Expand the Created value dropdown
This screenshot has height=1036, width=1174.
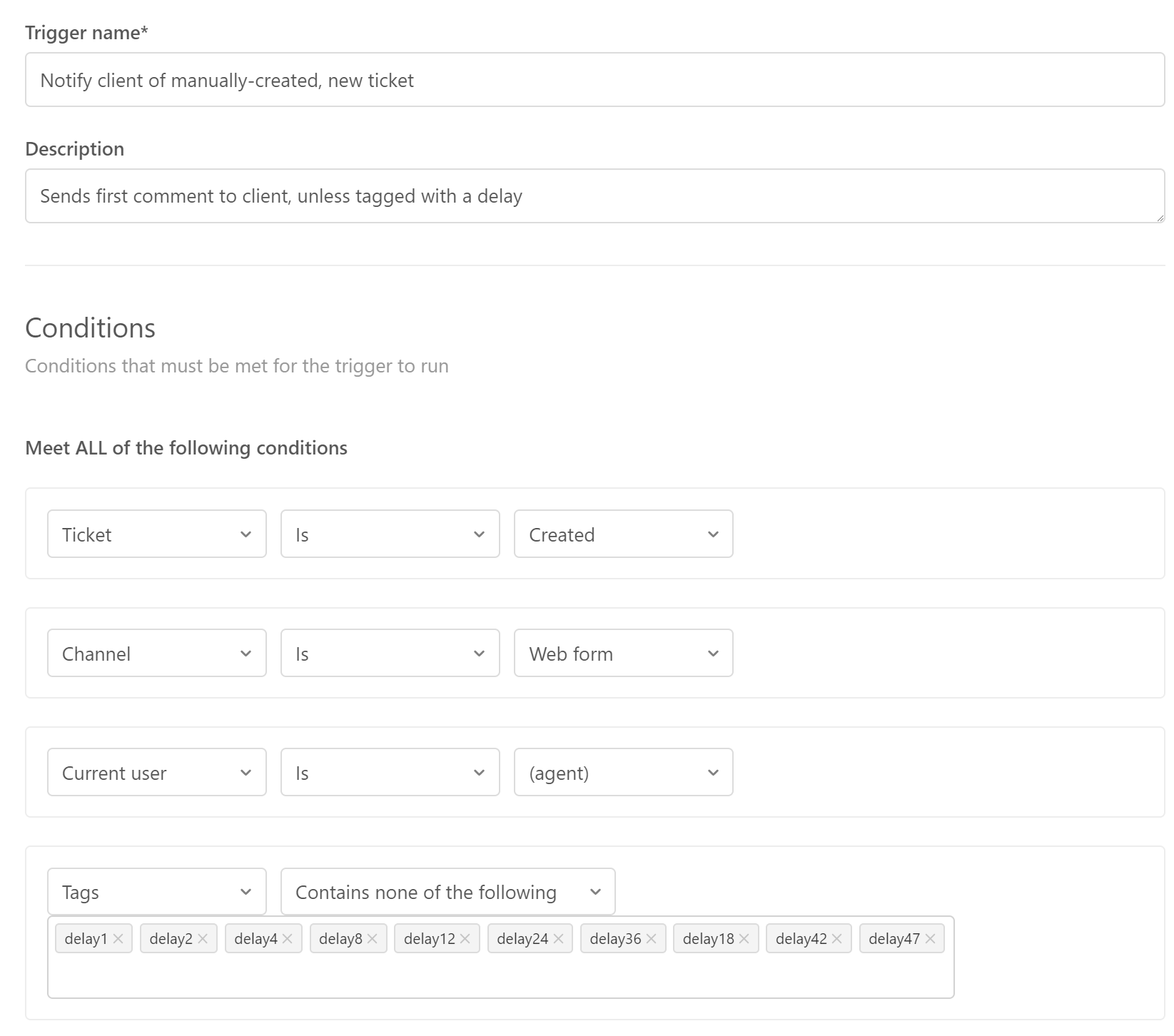coord(623,534)
